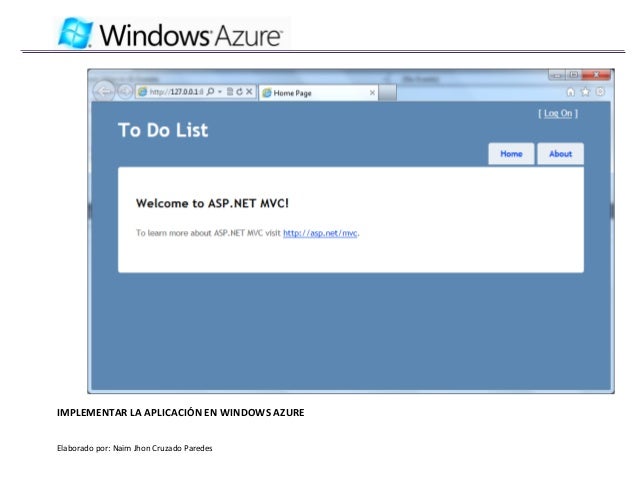The width and height of the screenshot is (638, 493).
Task: Maximize the browser window
Action: (x=573, y=75)
